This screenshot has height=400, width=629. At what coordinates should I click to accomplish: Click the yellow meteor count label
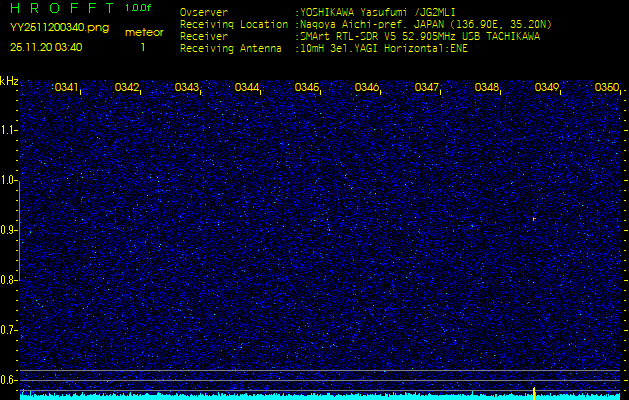(x=143, y=33)
